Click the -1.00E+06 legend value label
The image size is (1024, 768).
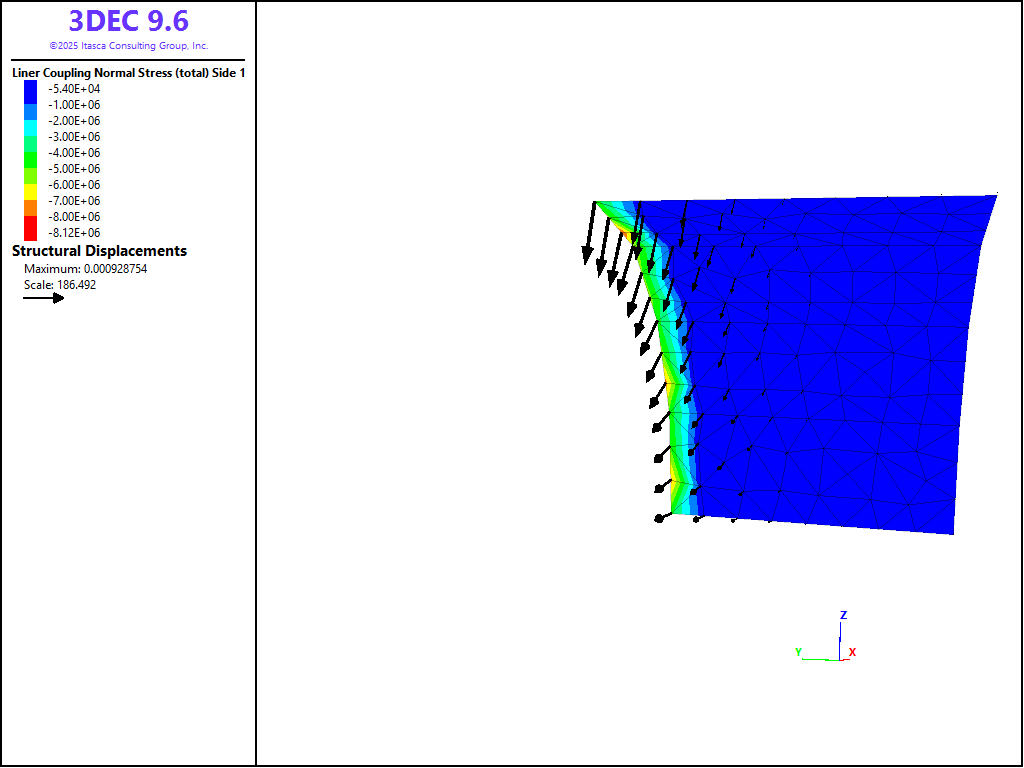[x=74, y=105]
